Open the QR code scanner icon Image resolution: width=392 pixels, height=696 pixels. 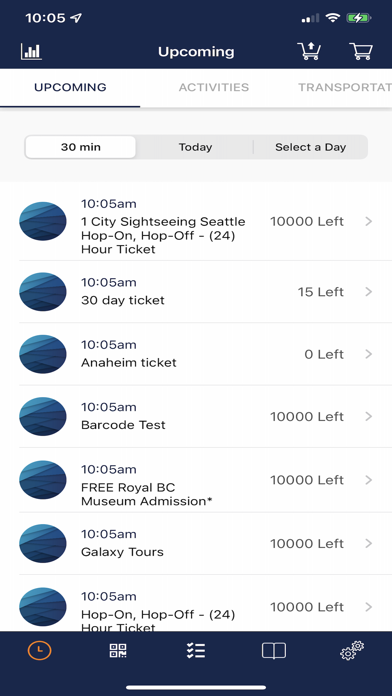(x=118, y=651)
